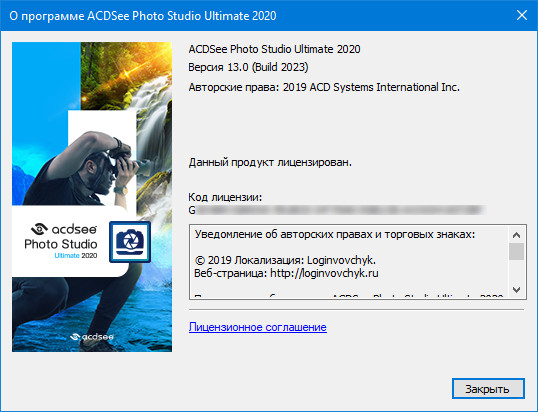Viewport: 538px width, 412px height.
Task: Click the copyright notice scroll down arrow
Action: pyautogui.click(x=516, y=290)
